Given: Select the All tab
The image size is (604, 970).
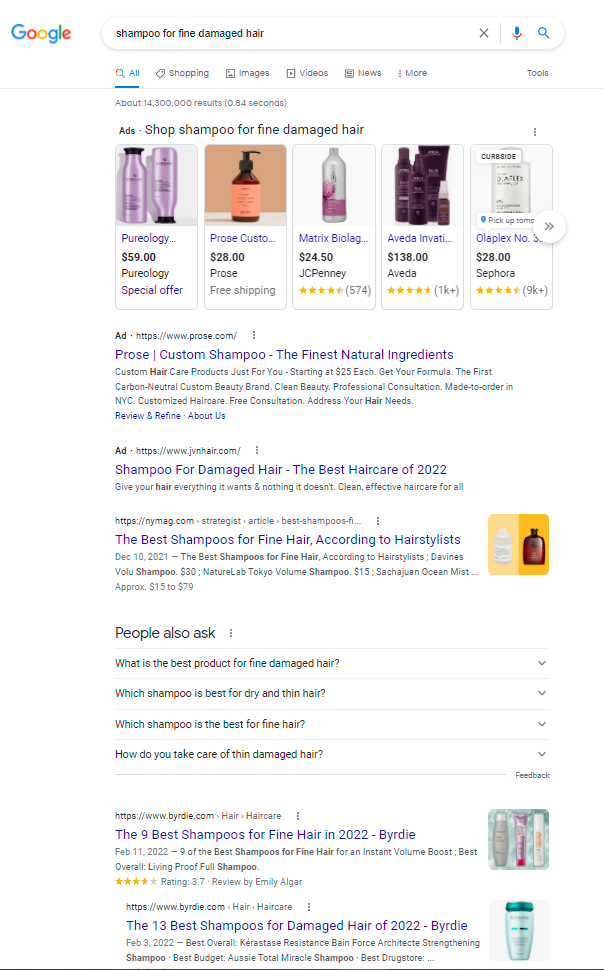Looking at the screenshot, I should 127,73.
